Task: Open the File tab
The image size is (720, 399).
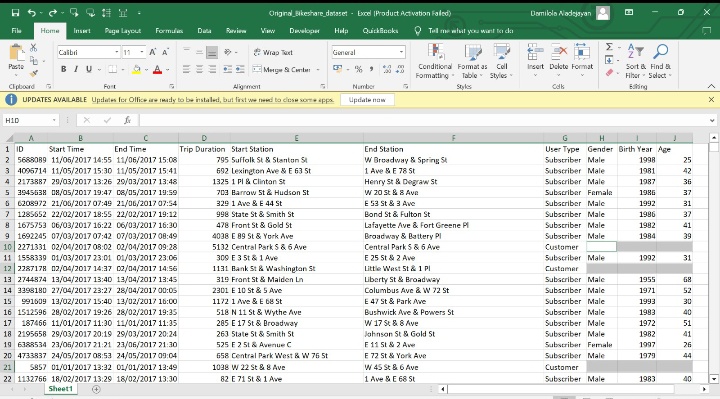Action: [17, 31]
